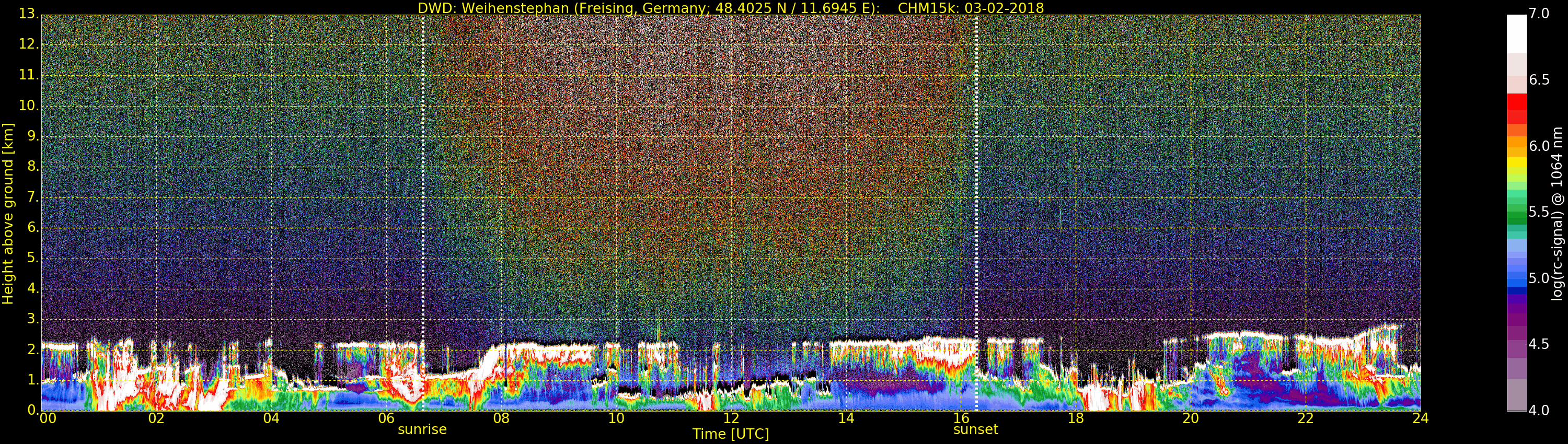
Task: Pick the time axis tick "18"
Action: (1076, 418)
